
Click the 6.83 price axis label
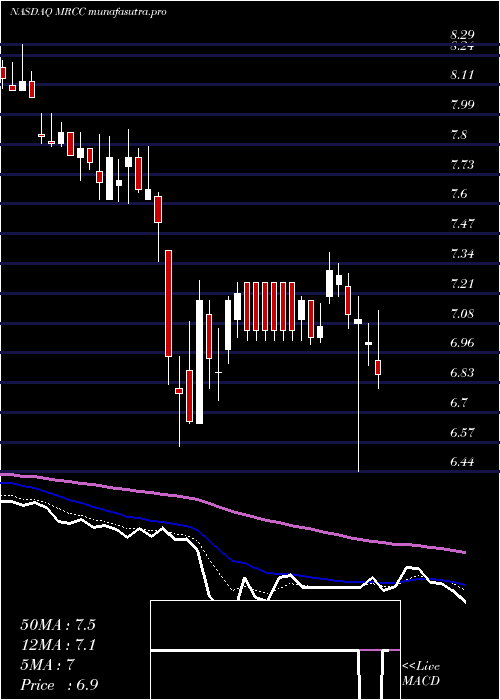462,373
